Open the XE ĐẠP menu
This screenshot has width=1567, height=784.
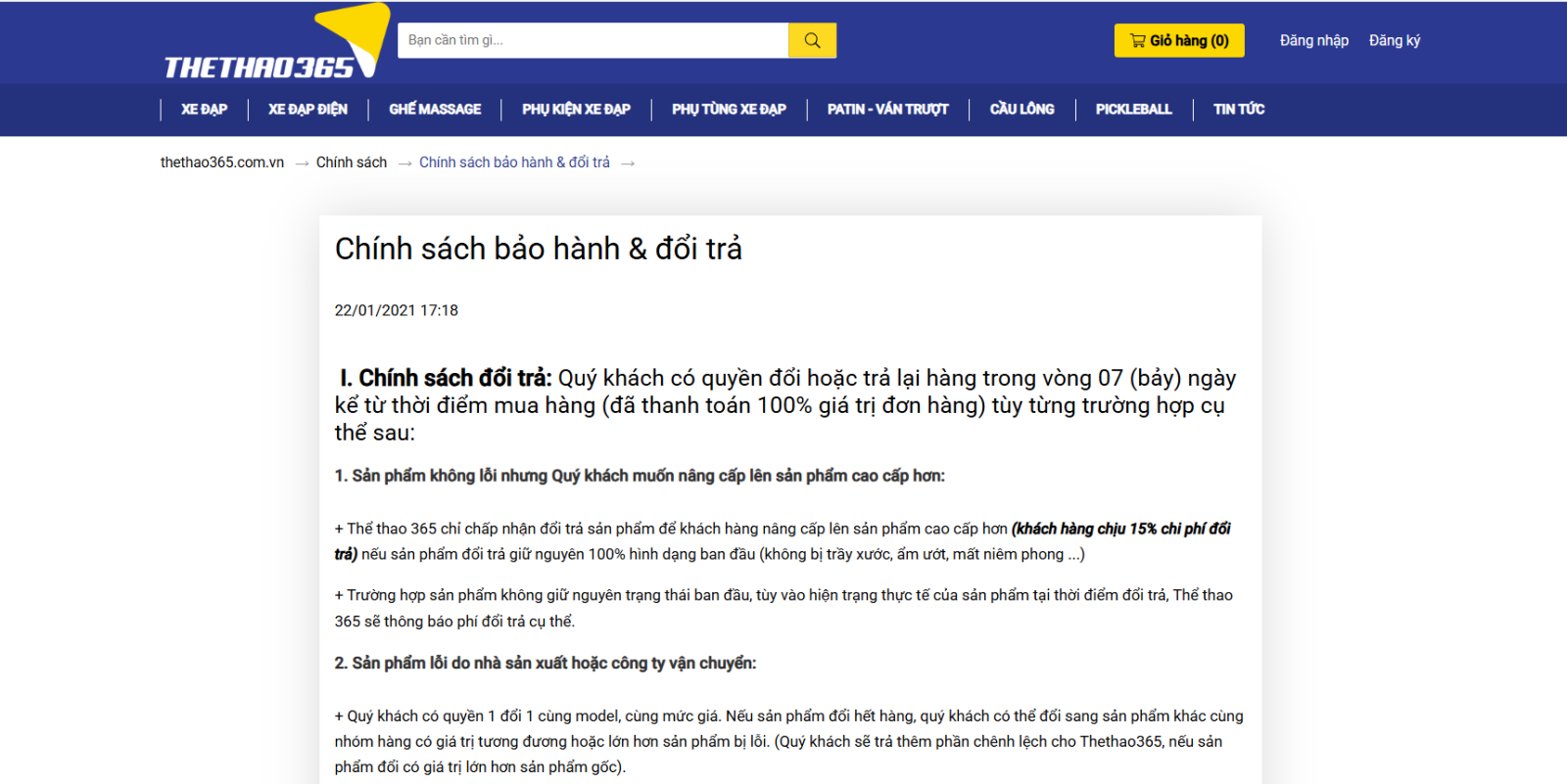point(204,109)
